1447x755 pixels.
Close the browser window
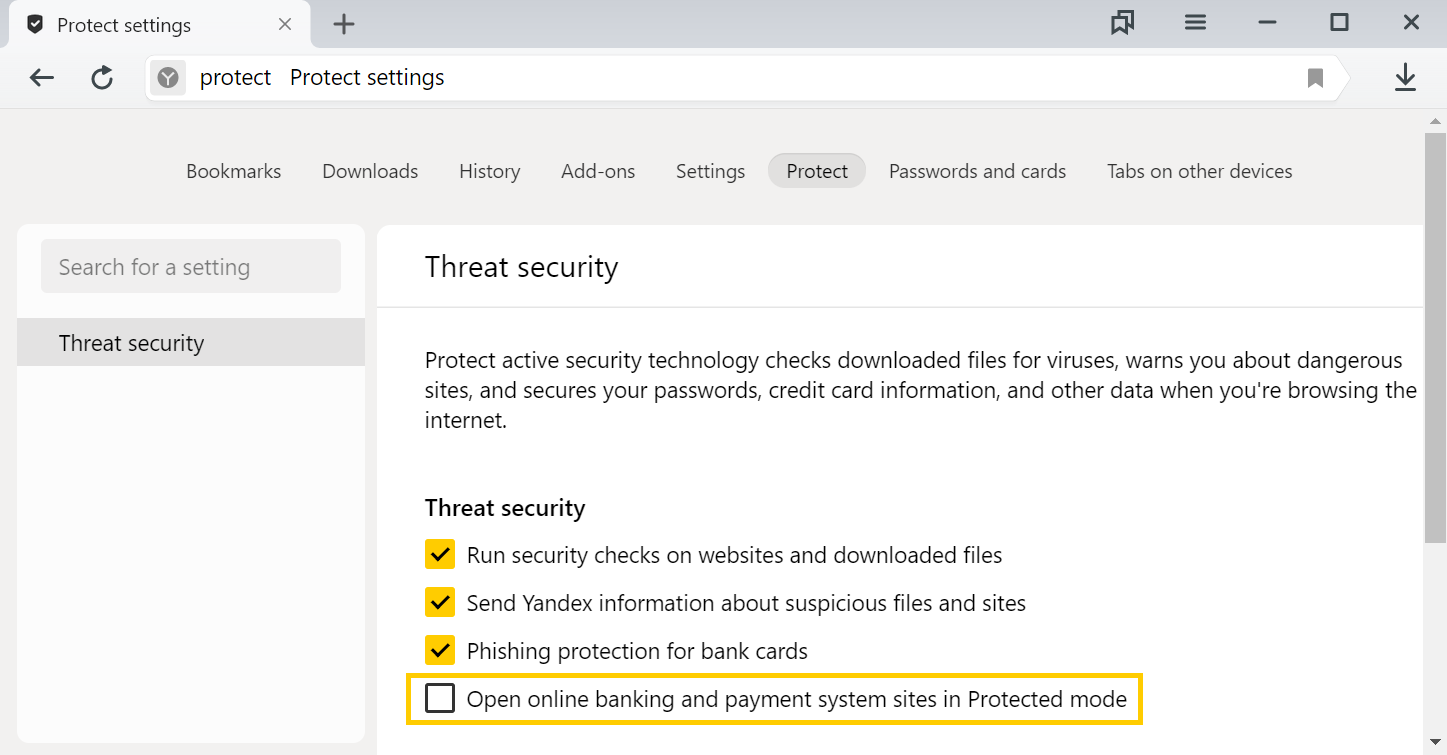tap(1411, 23)
